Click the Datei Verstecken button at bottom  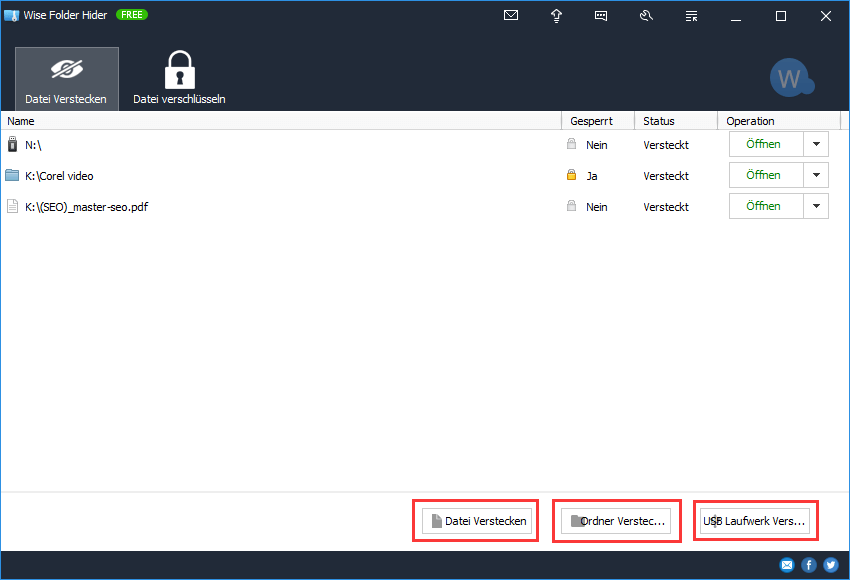(x=476, y=521)
